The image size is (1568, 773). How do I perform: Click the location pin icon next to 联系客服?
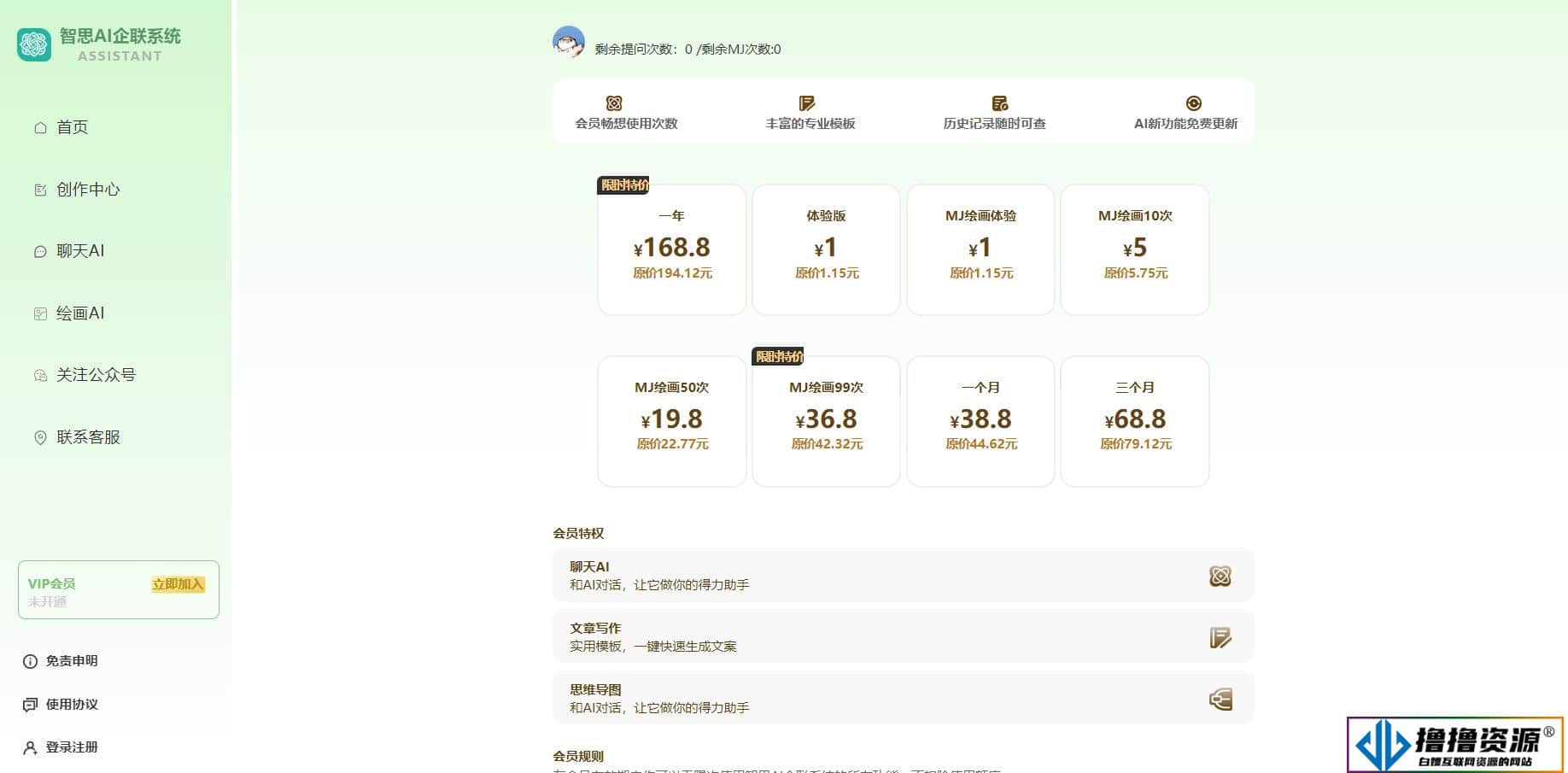[40, 437]
